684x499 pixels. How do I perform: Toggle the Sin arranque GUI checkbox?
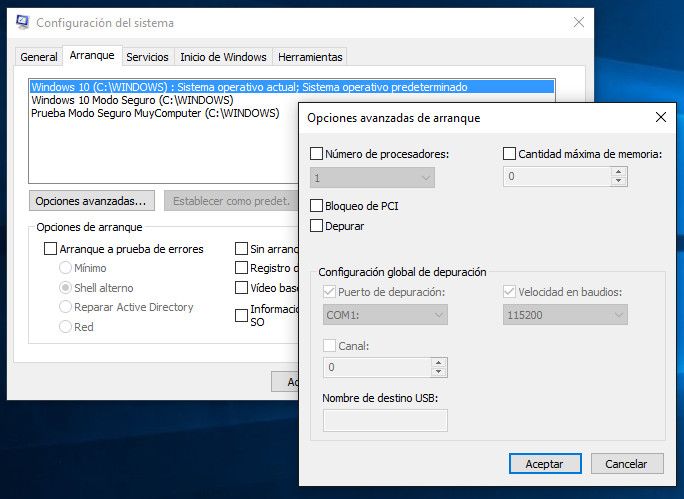241,249
